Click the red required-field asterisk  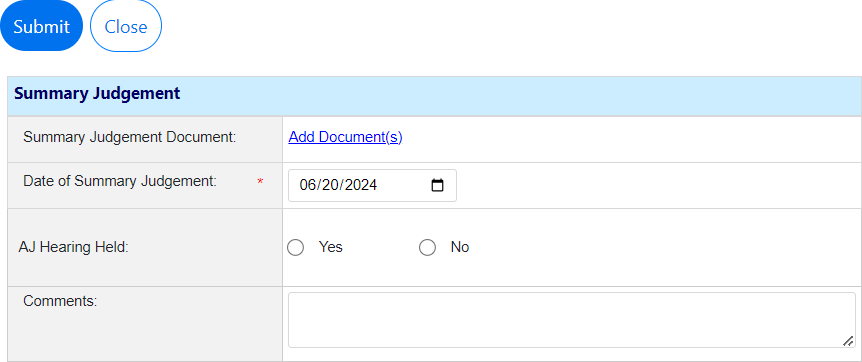click(260, 182)
